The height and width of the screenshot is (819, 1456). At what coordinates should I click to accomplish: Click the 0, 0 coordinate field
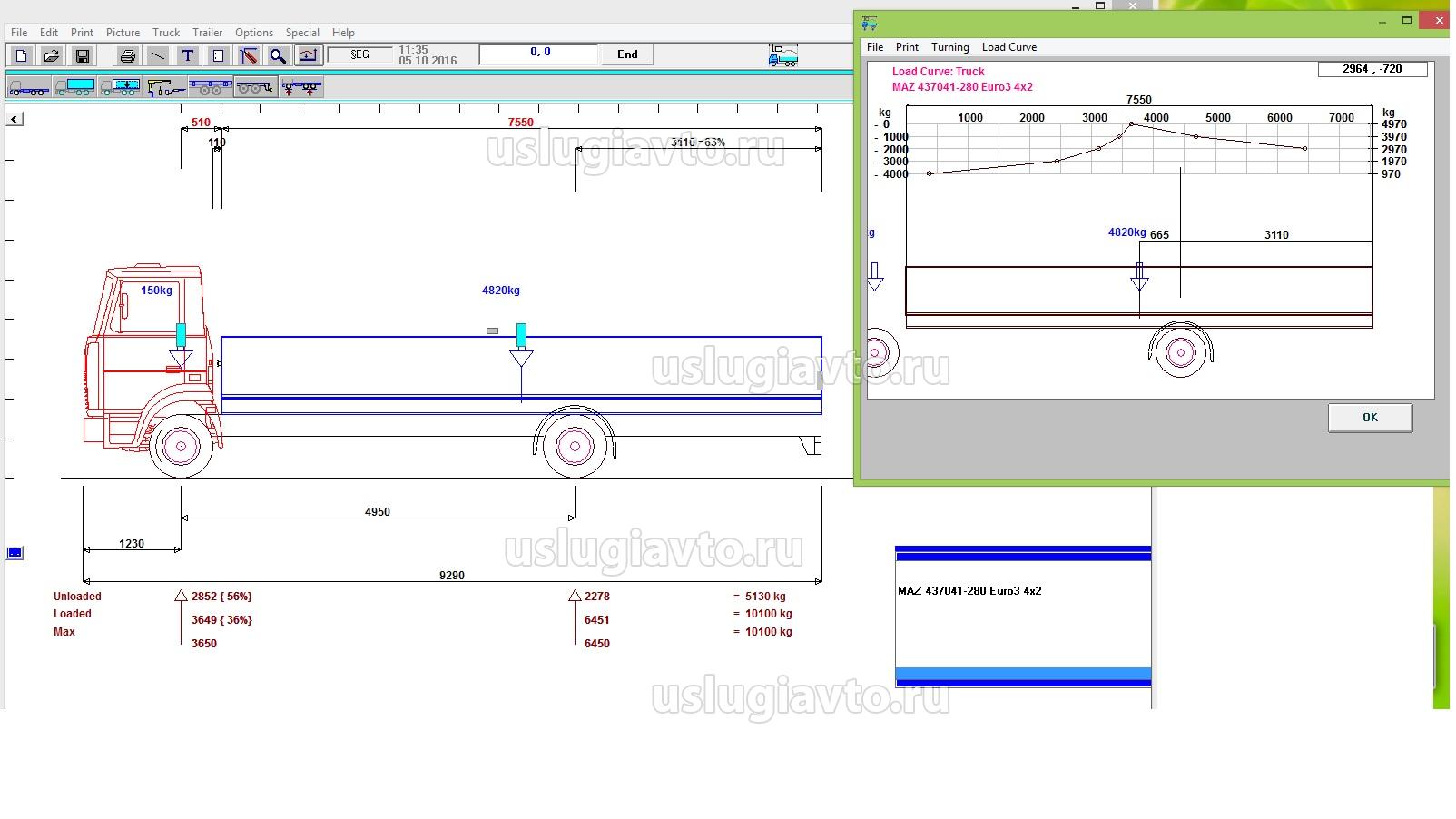click(x=540, y=54)
